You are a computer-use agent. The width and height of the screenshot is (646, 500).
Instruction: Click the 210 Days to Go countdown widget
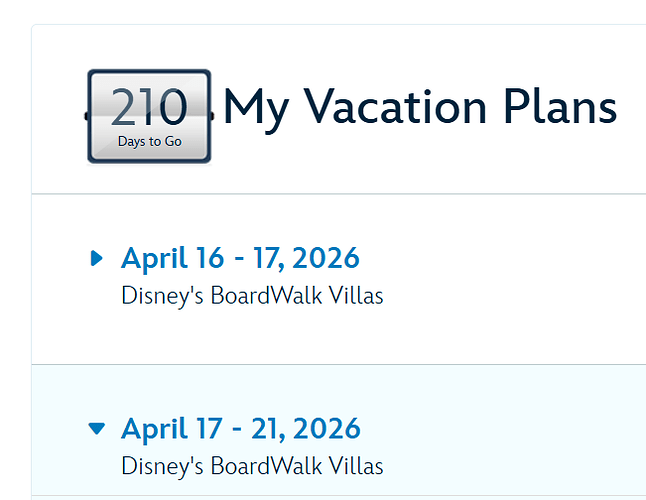click(149, 117)
